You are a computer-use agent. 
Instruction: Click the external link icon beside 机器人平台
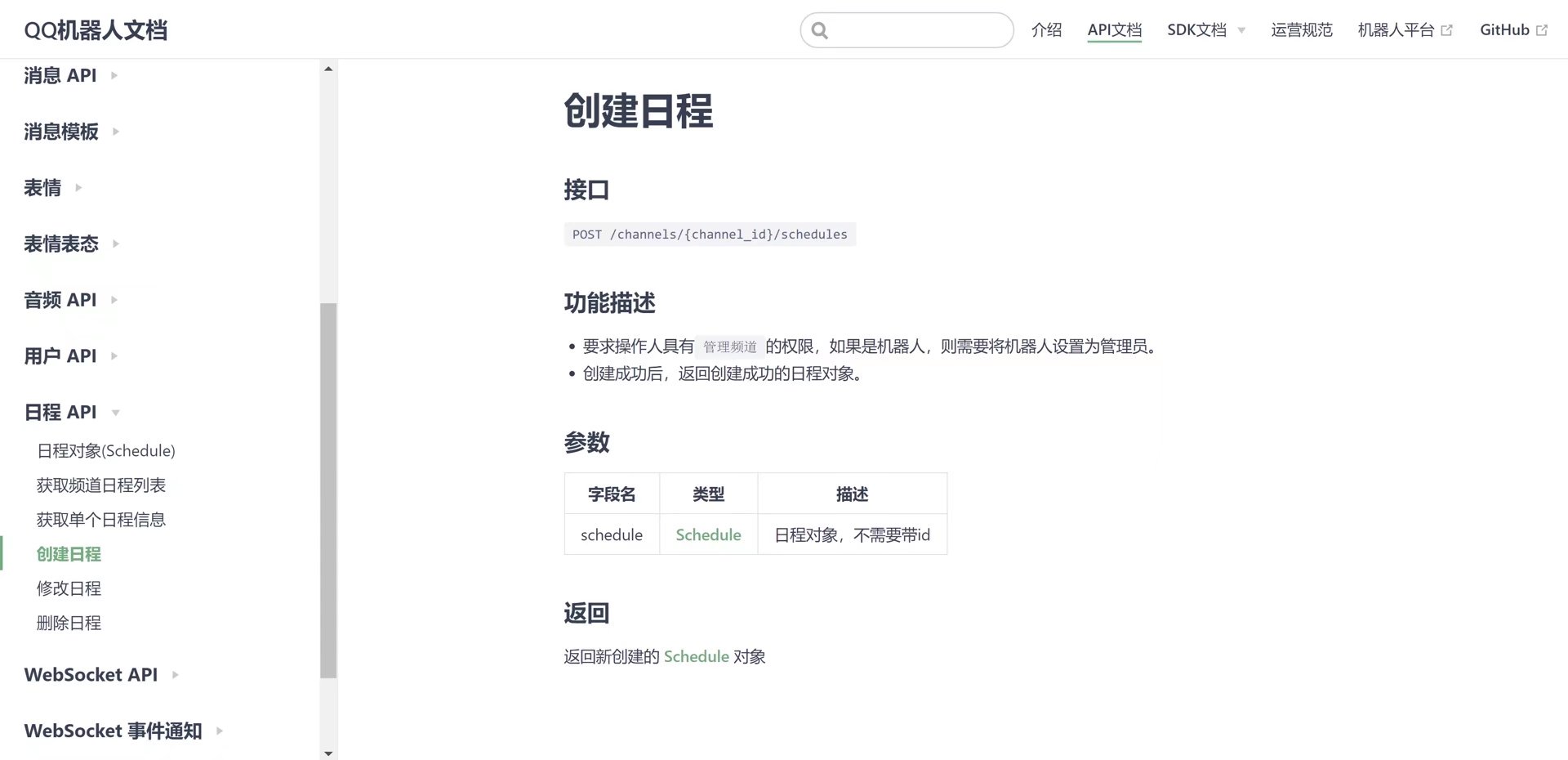[x=1447, y=30]
